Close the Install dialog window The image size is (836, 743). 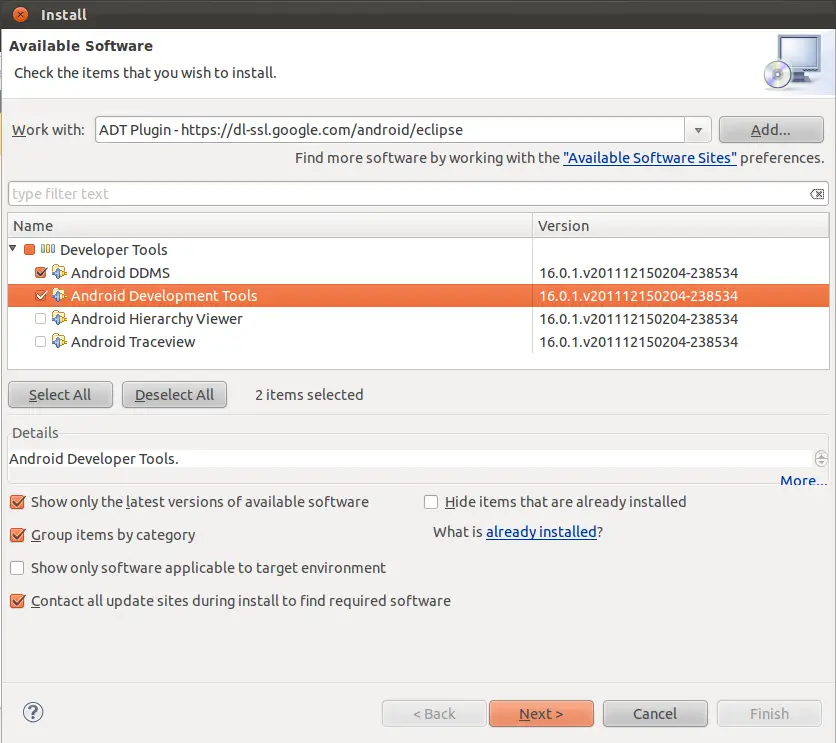pos(20,14)
